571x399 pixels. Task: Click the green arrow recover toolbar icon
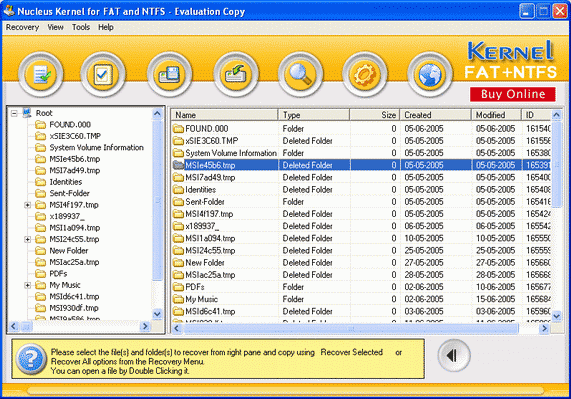pyautogui.click(x=236, y=74)
